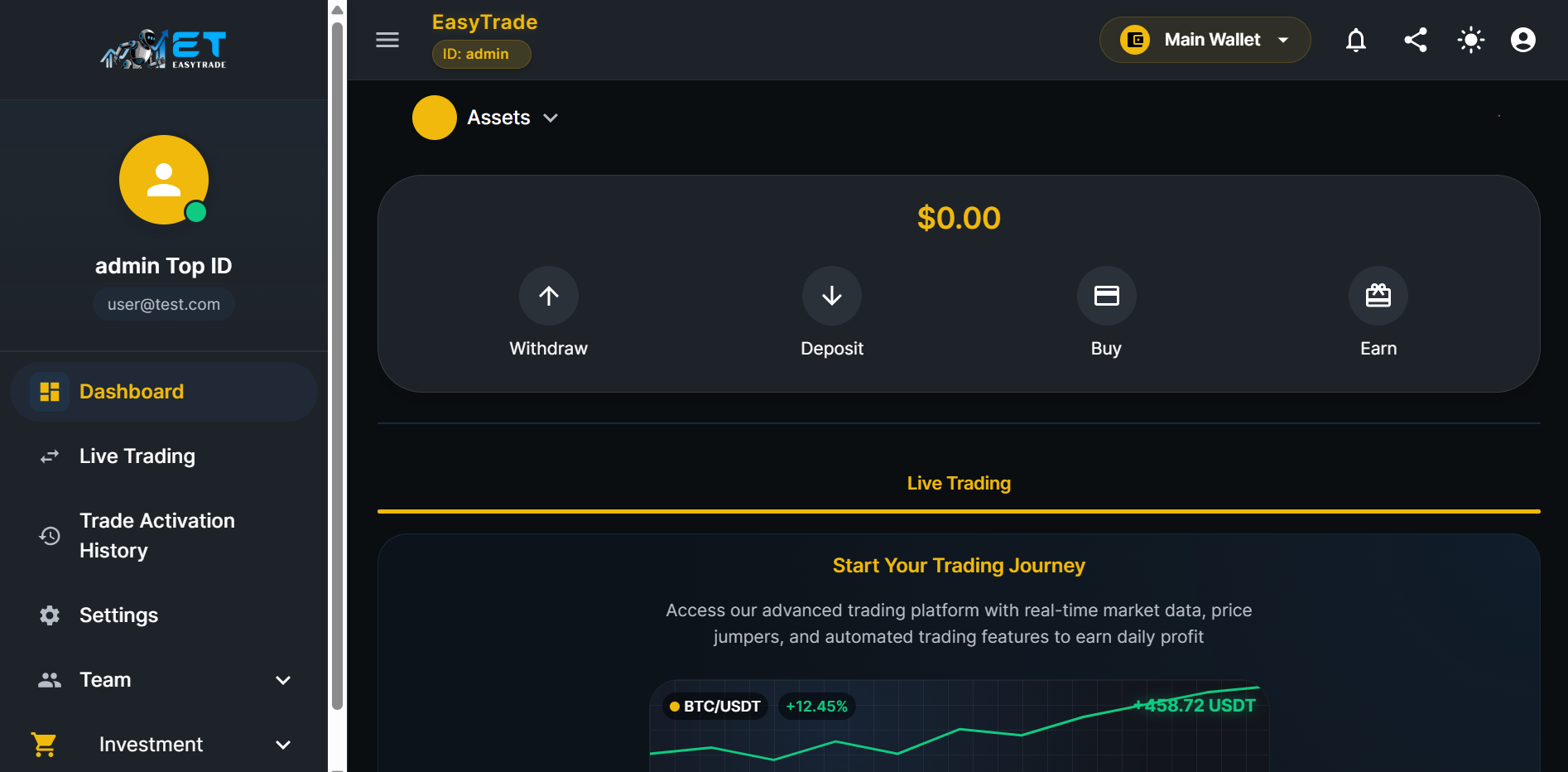1568x772 pixels.
Task: Open the profile account icon
Action: click(1523, 40)
